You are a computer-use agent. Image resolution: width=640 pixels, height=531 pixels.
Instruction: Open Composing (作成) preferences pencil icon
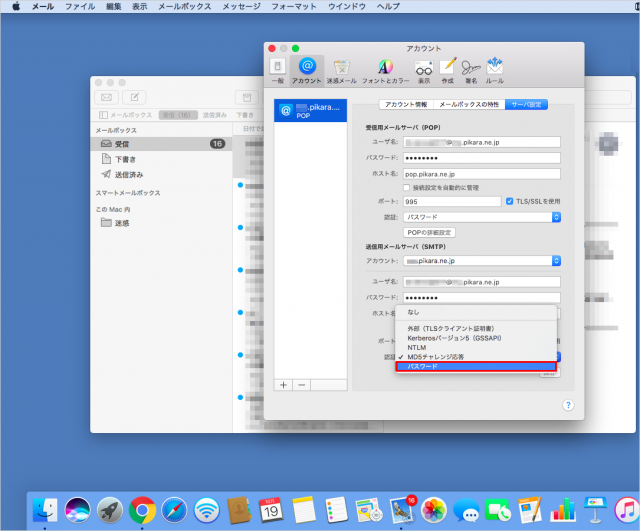[448, 70]
